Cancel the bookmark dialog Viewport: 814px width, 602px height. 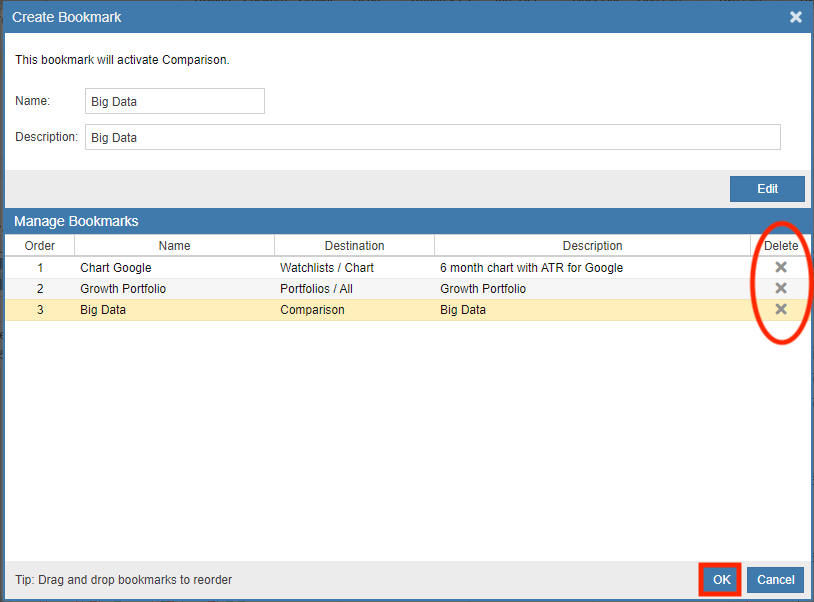click(x=775, y=580)
